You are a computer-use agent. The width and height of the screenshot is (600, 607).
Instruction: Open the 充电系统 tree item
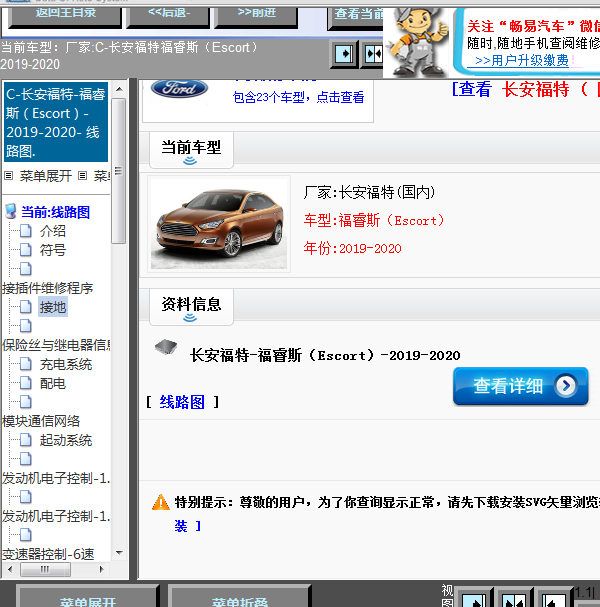point(66,364)
